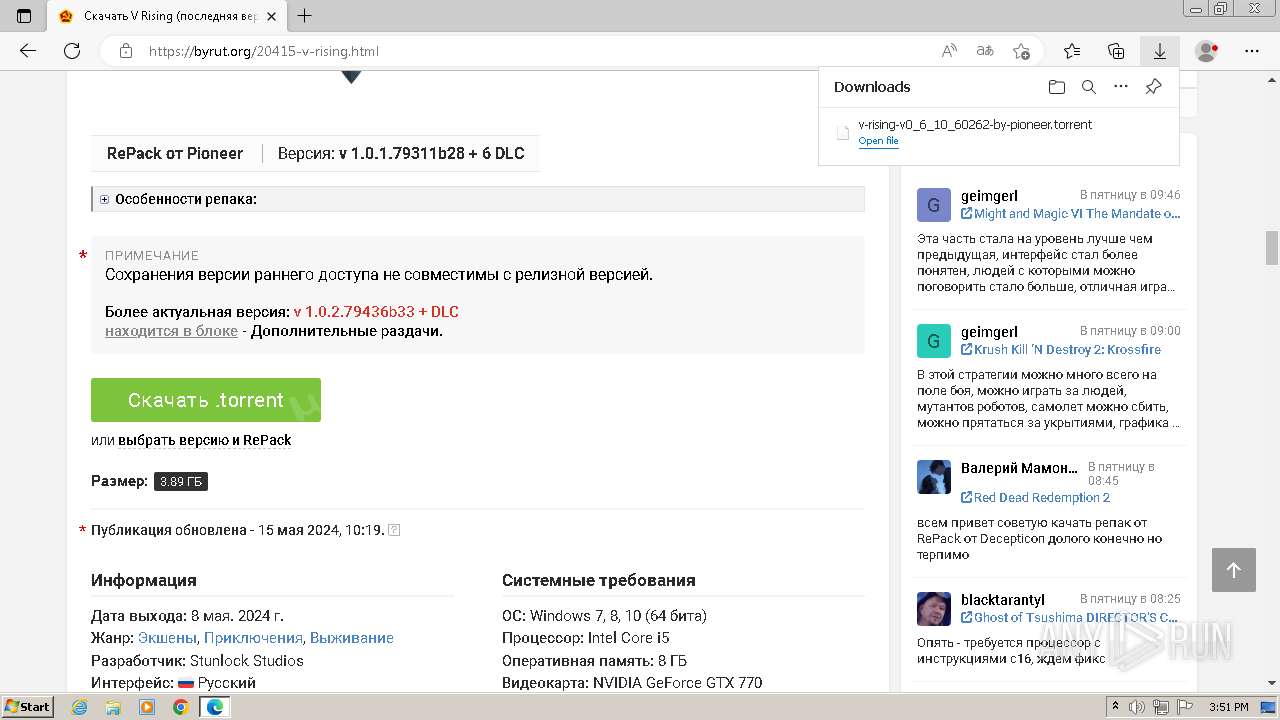The height and width of the screenshot is (720, 1280).
Task: Click the taskbar clock 3:51 PM
Action: pyautogui.click(x=1228, y=707)
